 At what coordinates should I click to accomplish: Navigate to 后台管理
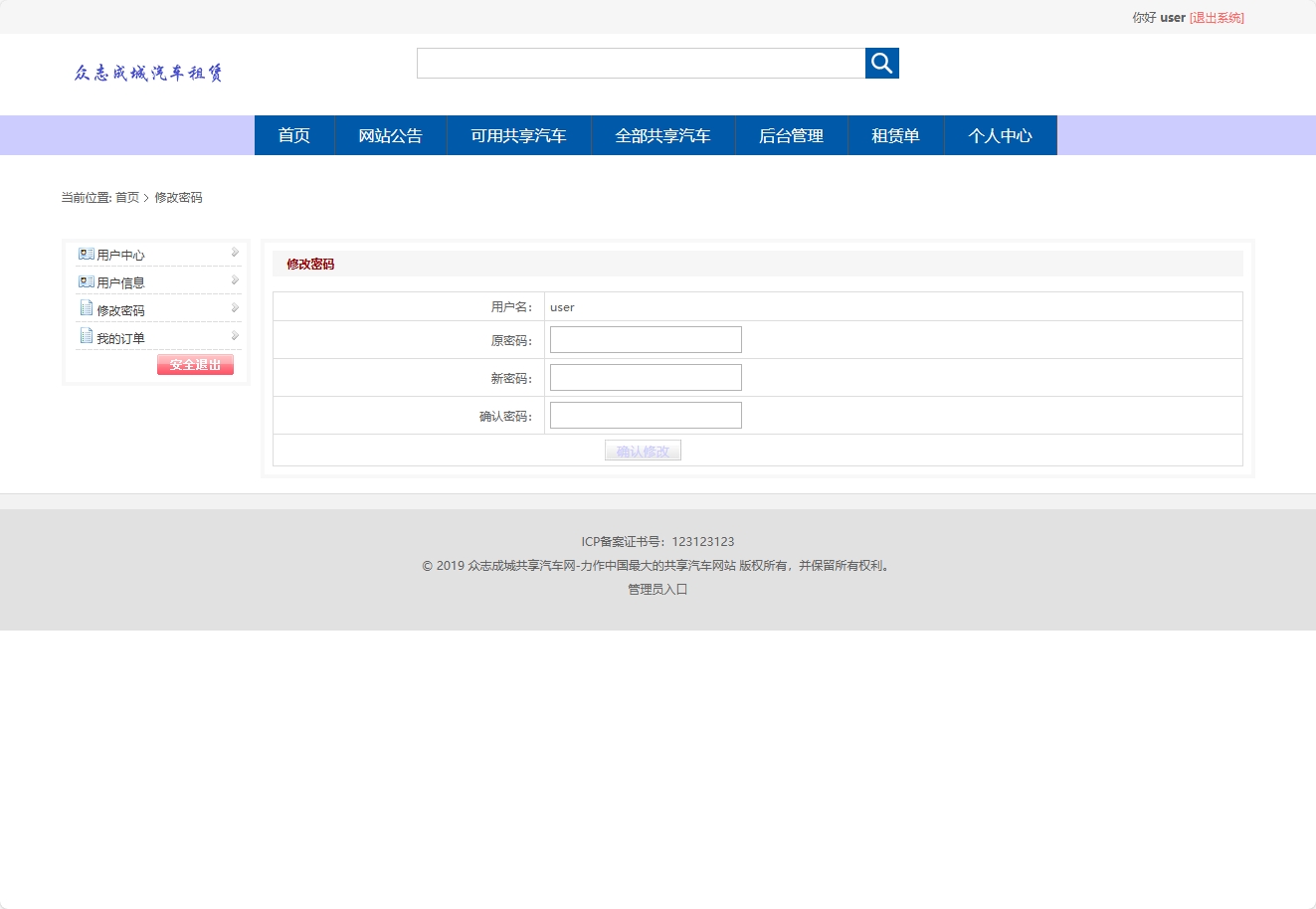click(x=791, y=135)
